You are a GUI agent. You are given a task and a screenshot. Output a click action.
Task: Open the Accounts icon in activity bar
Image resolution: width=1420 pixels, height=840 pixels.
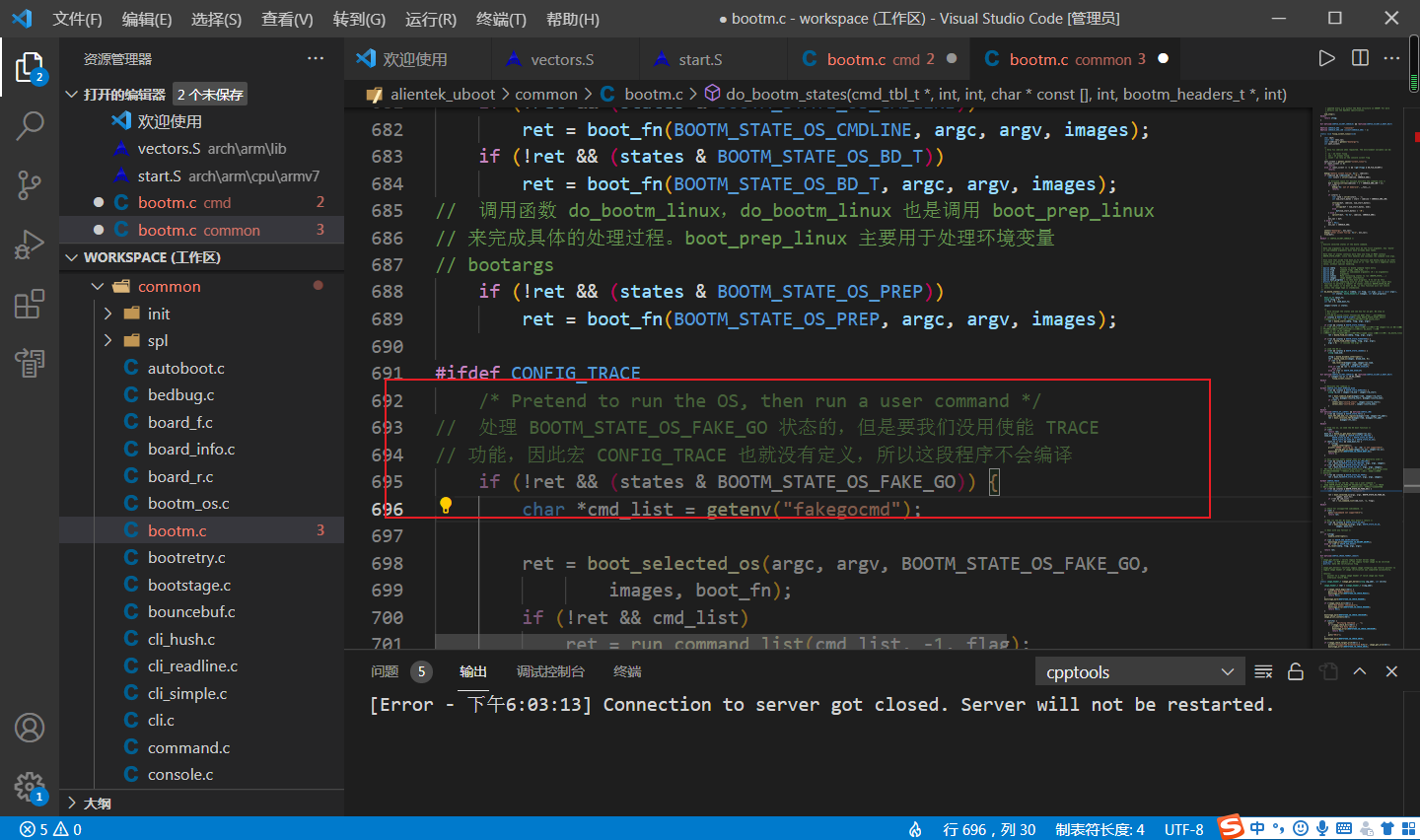[x=30, y=728]
